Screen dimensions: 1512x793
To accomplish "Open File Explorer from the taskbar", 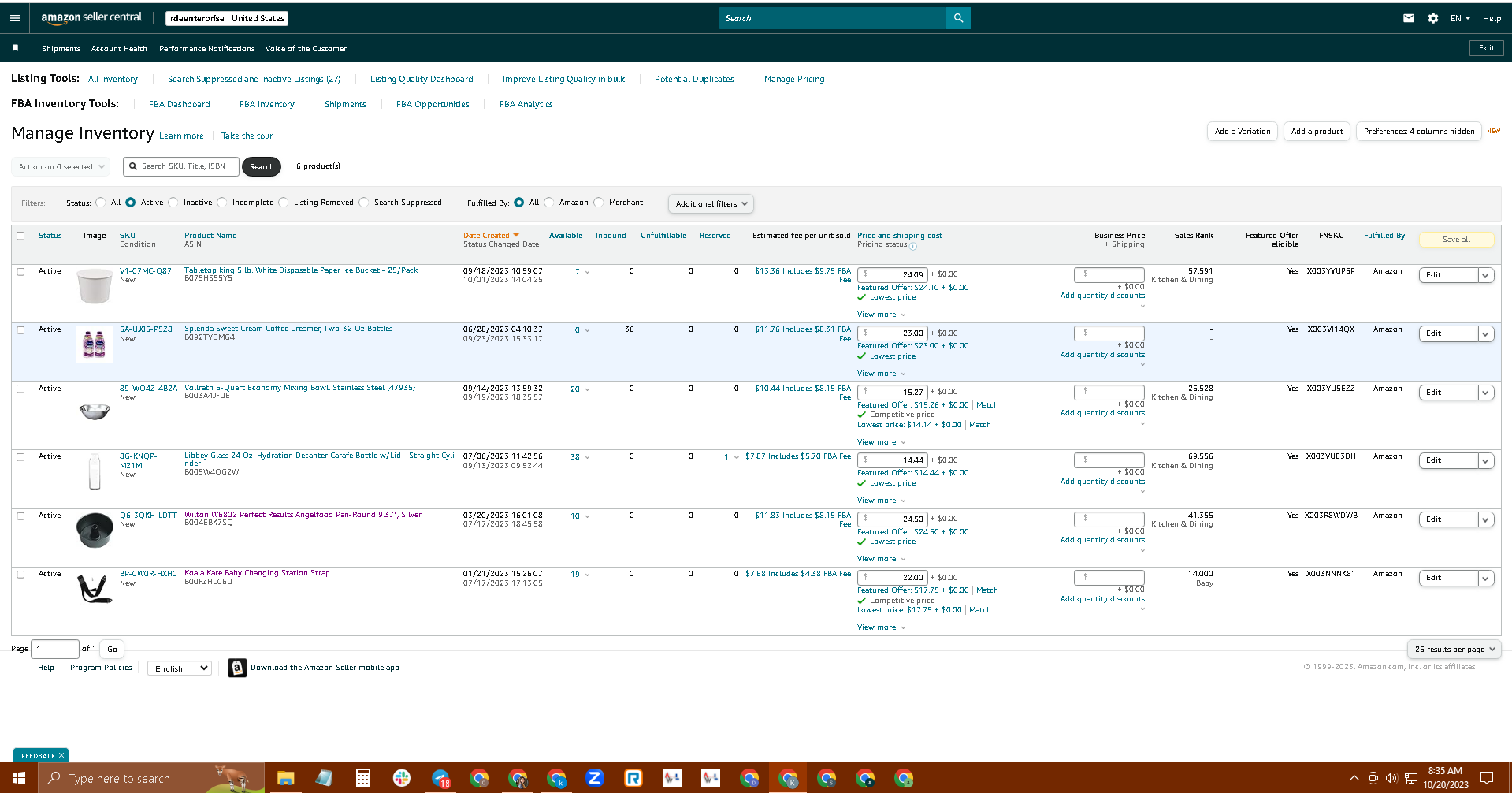I will (x=285, y=778).
